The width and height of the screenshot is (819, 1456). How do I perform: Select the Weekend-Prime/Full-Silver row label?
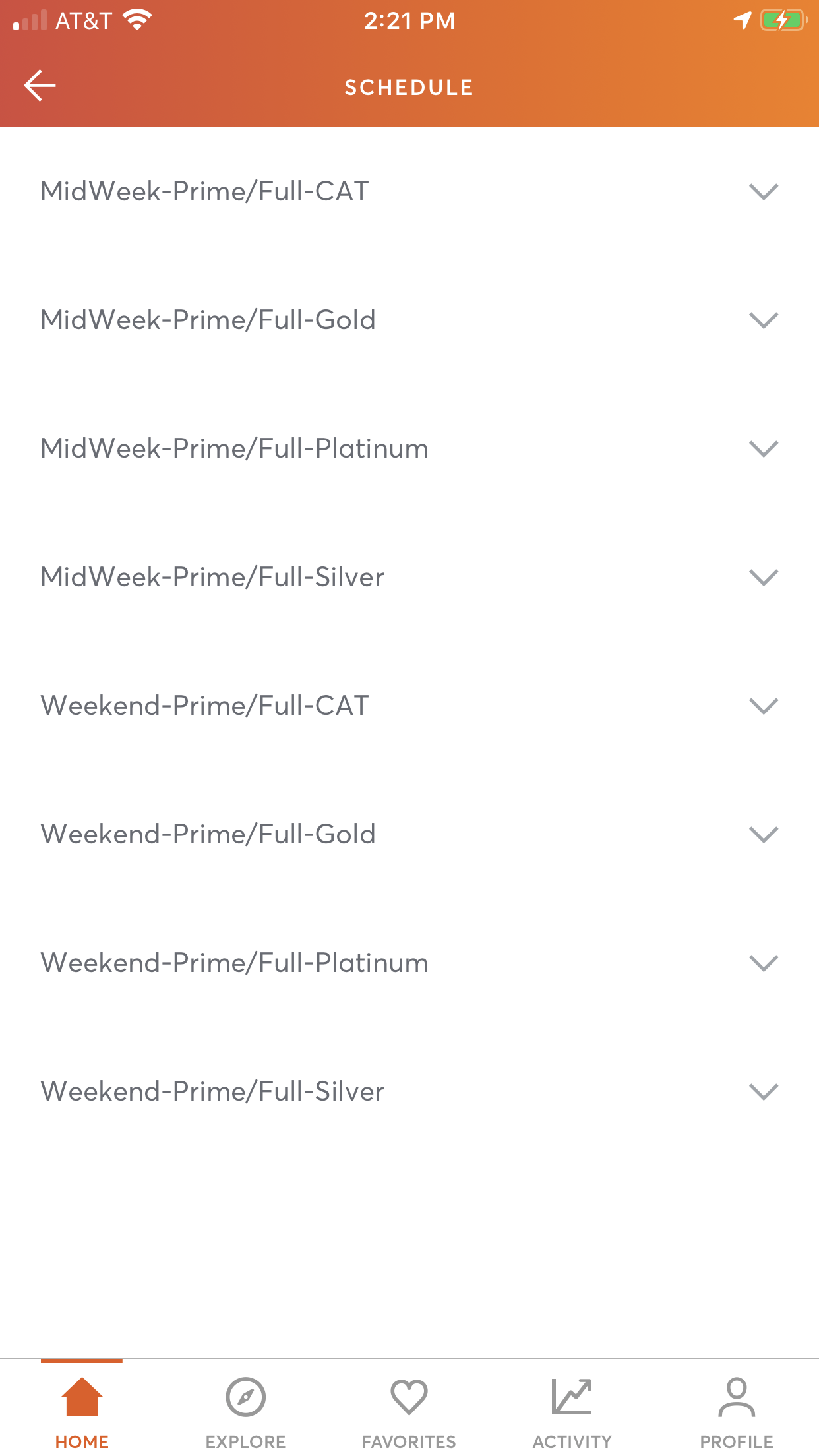tap(212, 1091)
